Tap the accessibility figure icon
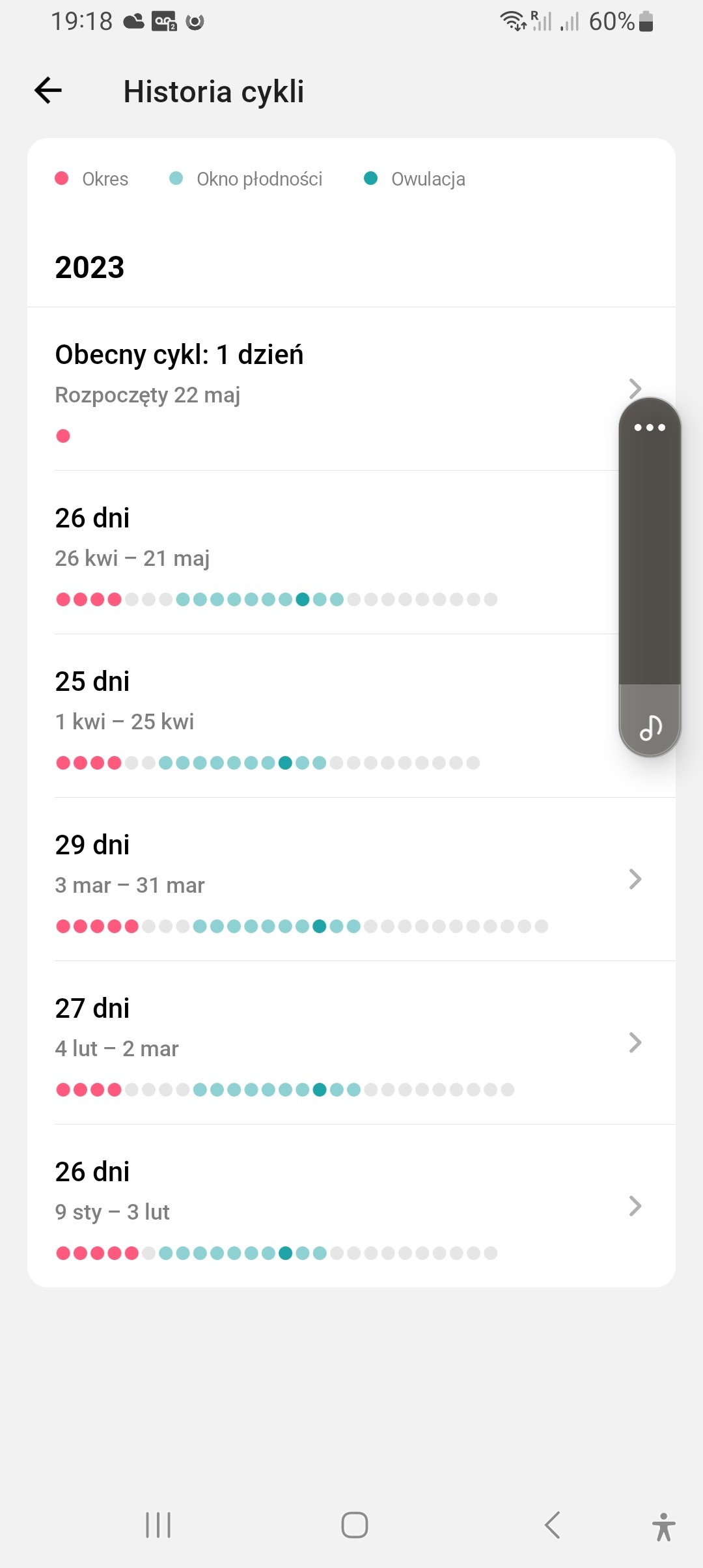Viewport: 703px width, 1568px height. 663,1526
